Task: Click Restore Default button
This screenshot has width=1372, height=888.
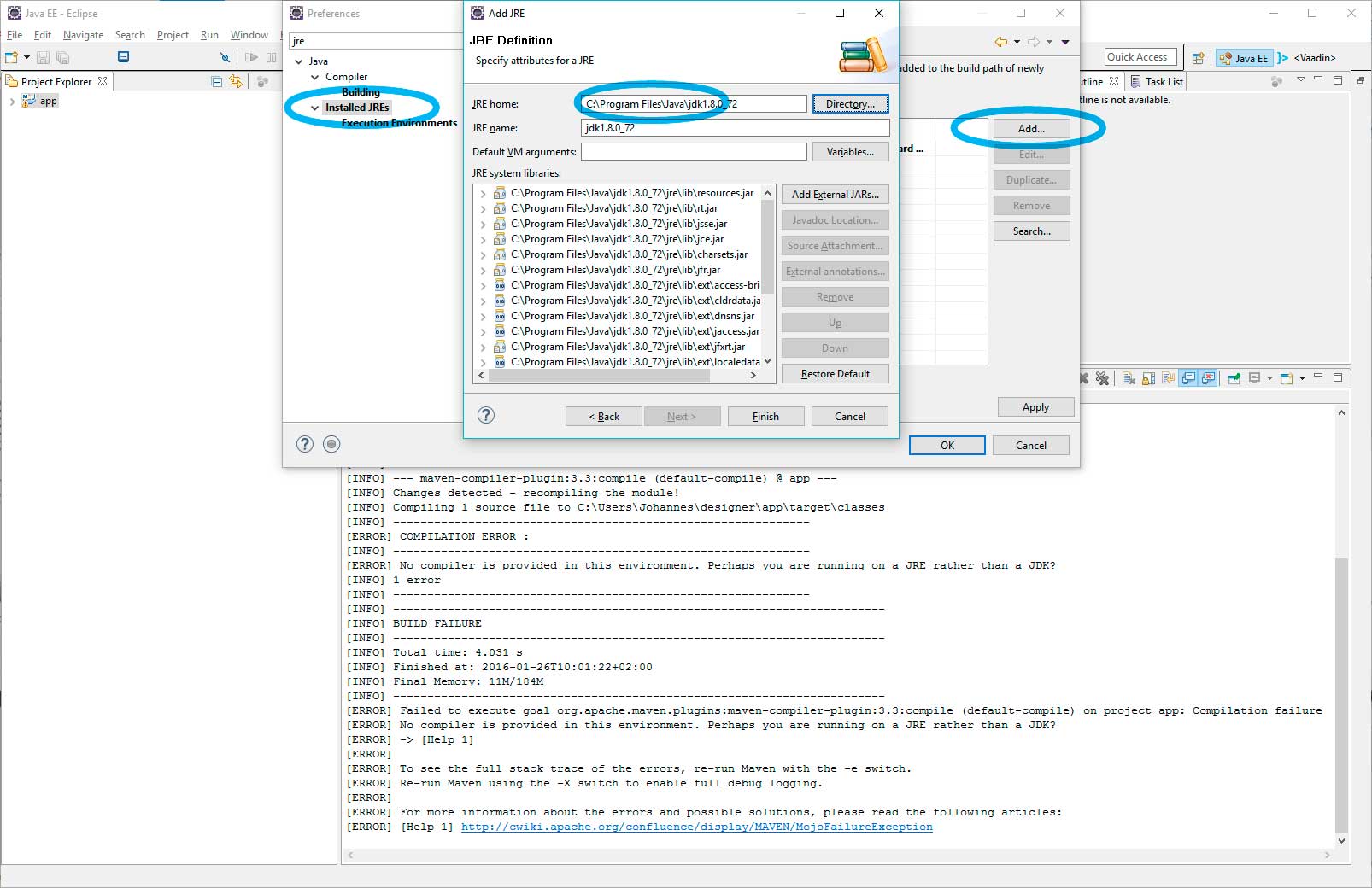Action: 835,374
